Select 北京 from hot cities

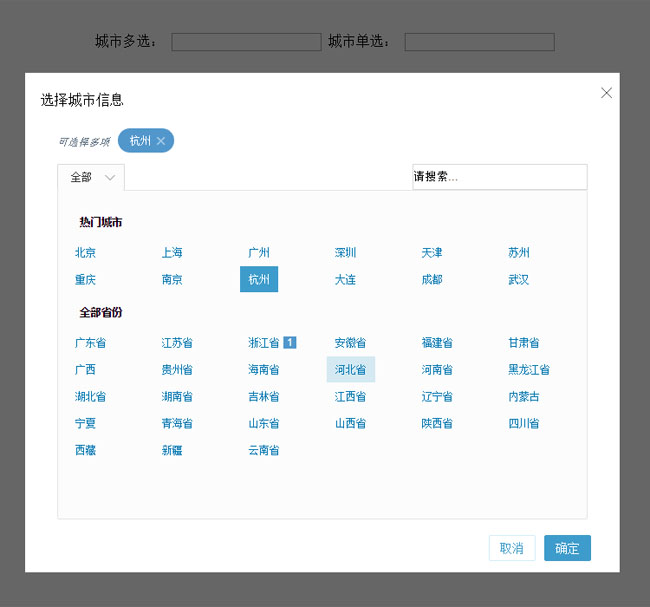(85, 253)
